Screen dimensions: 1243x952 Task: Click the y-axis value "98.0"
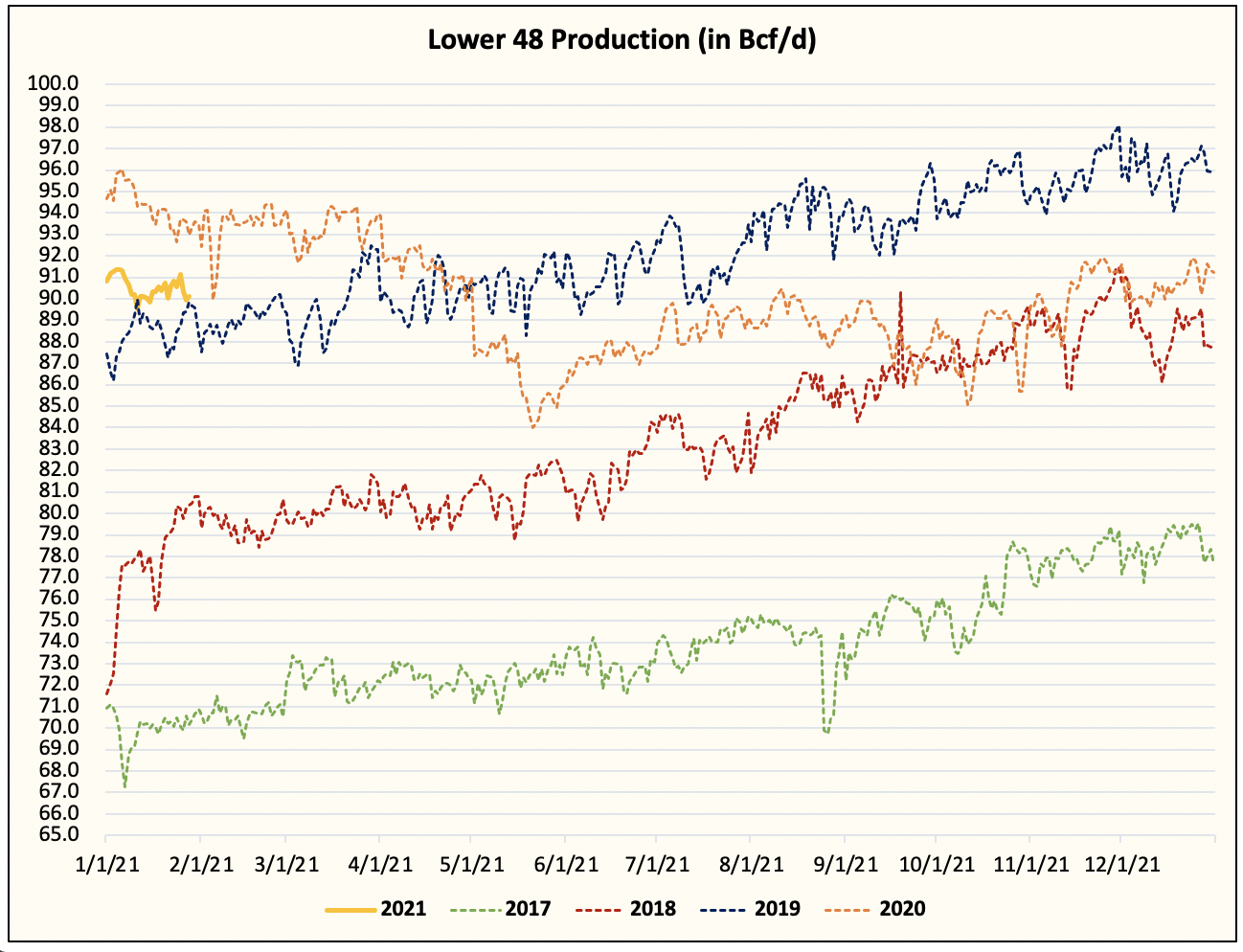click(x=56, y=126)
